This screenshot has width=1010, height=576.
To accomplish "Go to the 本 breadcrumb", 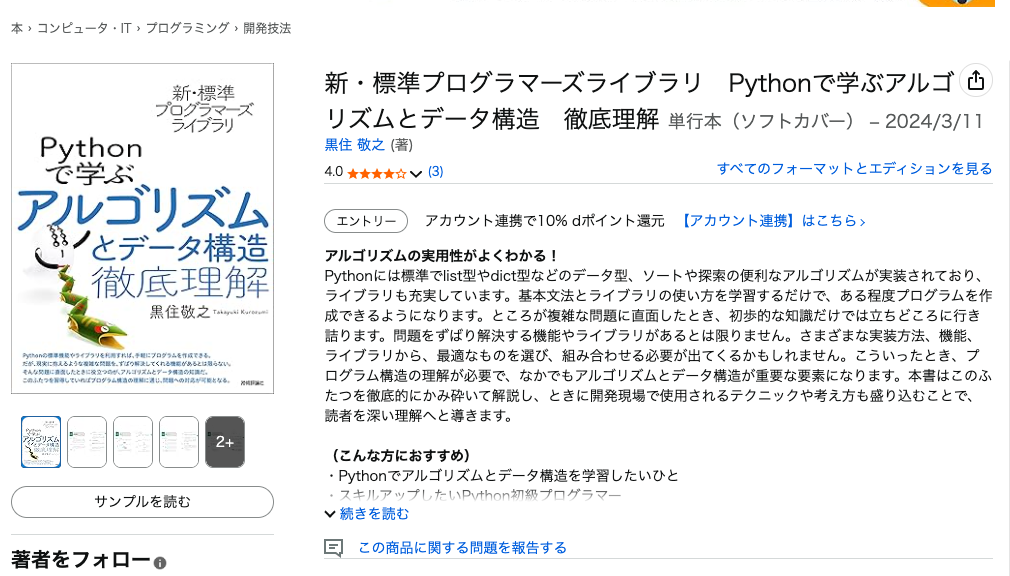I will click(17, 28).
